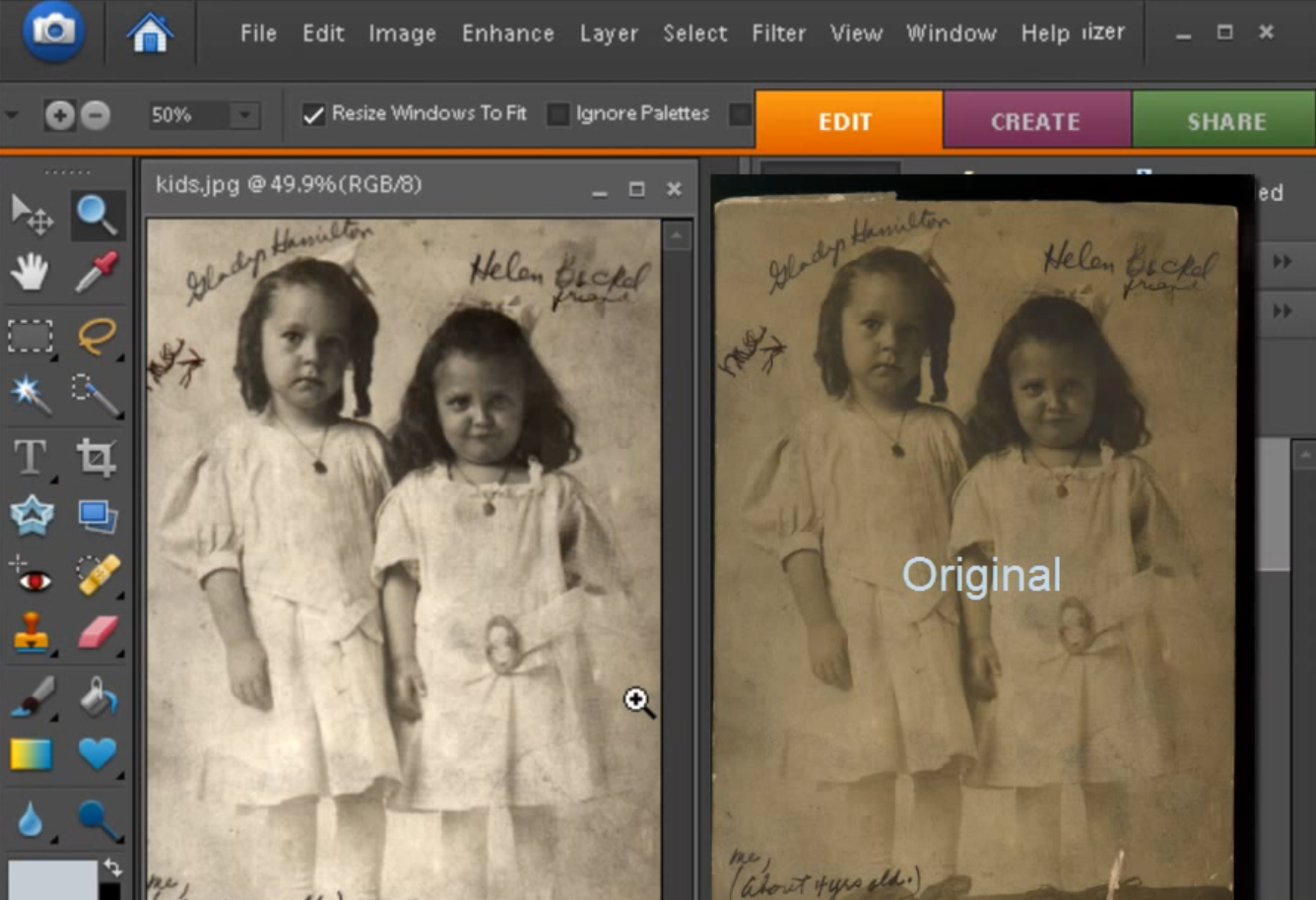Select the Clone Stamp tool
Image resolution: width=1316 pixels, height=900 pixels.
[31, 634]
